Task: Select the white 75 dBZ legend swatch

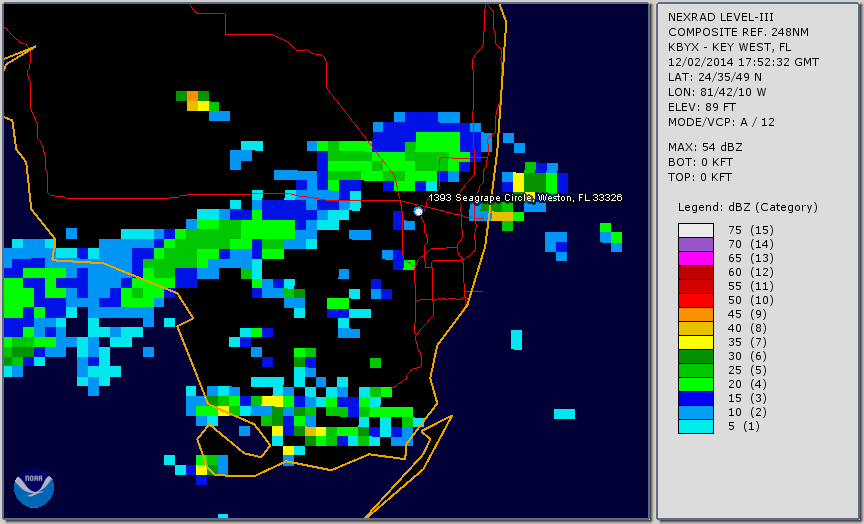Action: 696,230
